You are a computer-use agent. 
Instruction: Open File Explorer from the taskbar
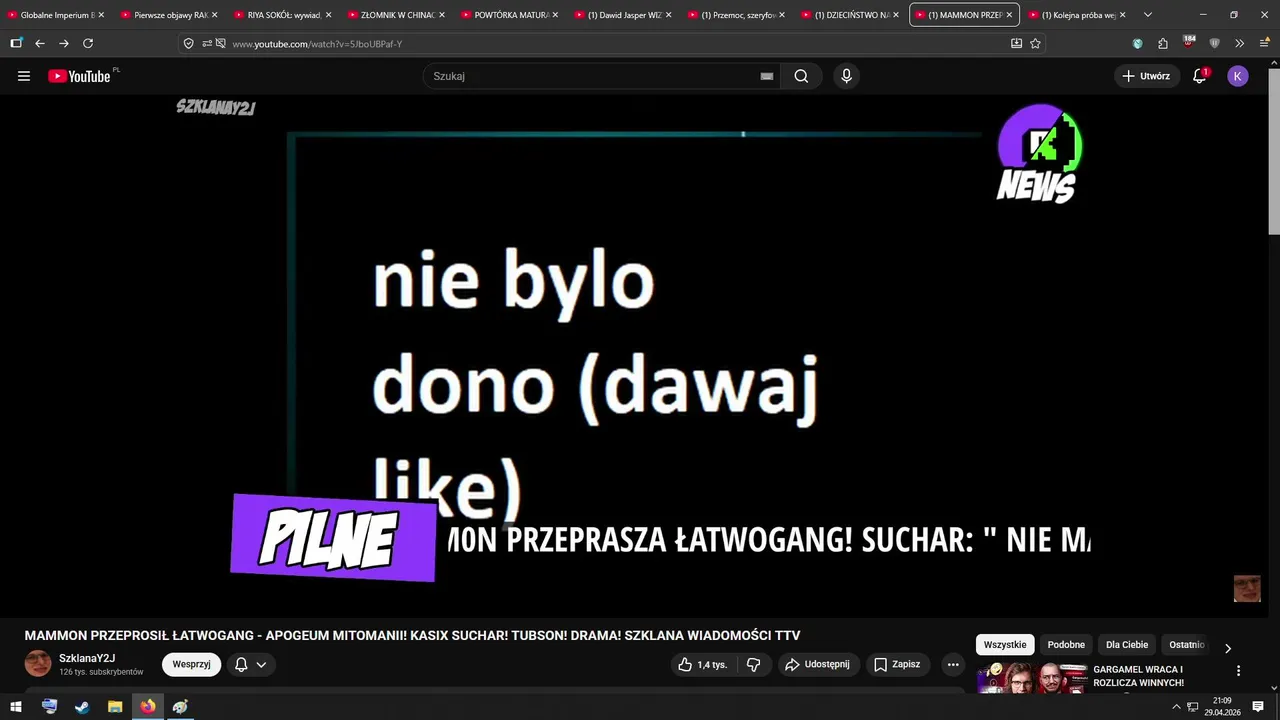click(x=115, y=706)
